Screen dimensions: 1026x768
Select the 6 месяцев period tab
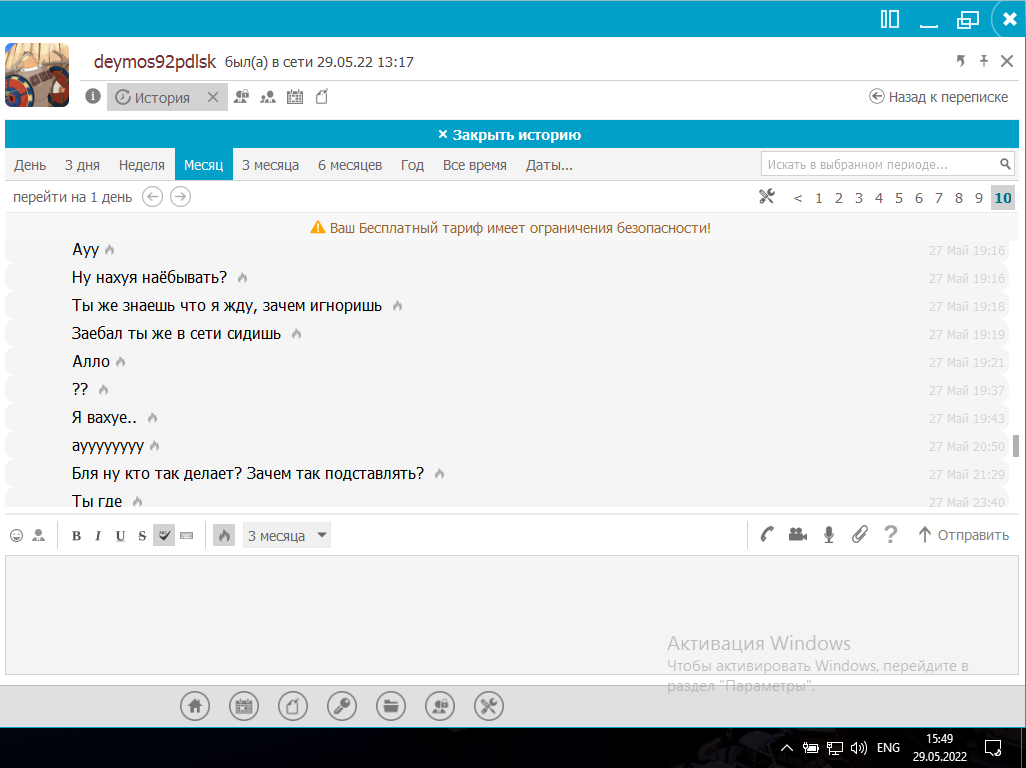[350, 165]
